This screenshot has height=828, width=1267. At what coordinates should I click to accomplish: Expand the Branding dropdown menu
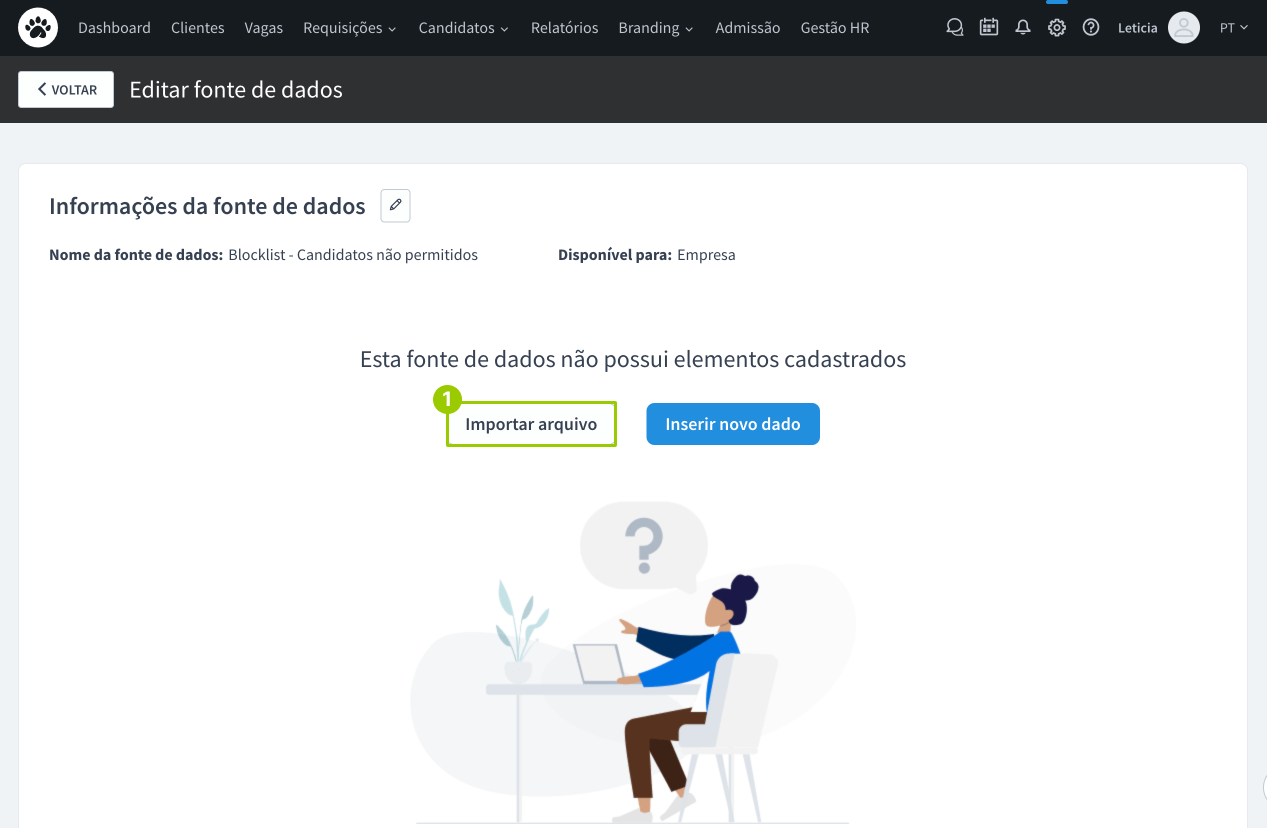656,28
